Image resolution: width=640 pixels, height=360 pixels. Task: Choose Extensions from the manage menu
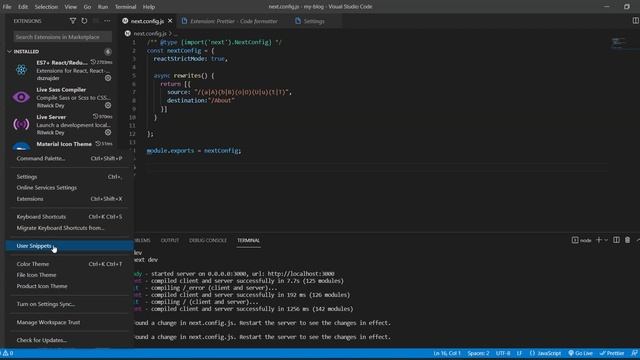point(69,199)
